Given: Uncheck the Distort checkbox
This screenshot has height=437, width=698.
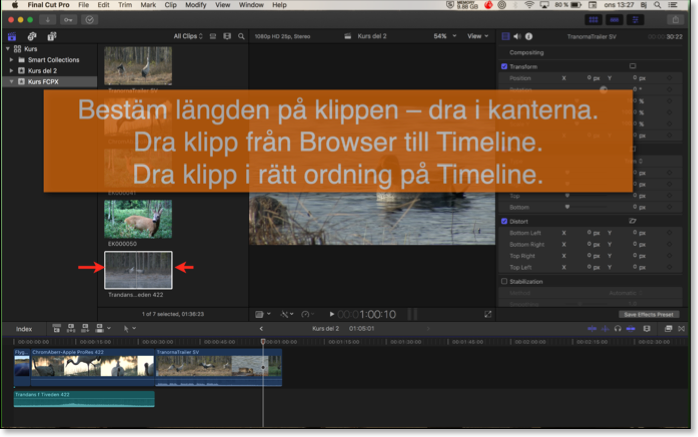Looking at the screenshot, I should tap(504, 221).
